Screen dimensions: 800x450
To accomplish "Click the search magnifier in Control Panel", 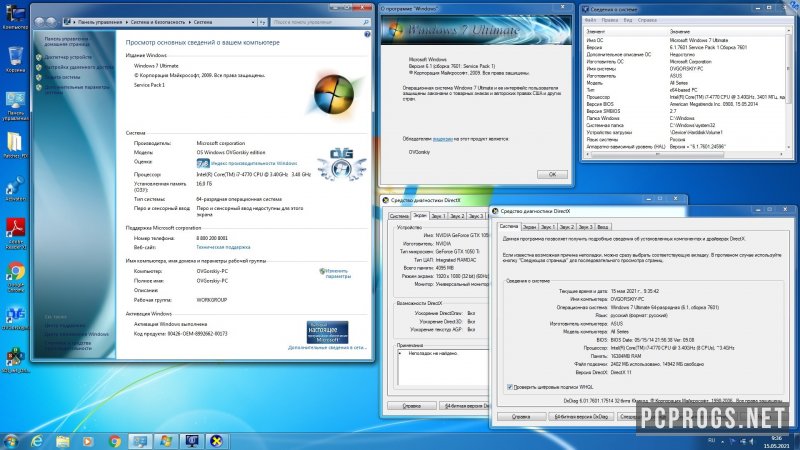I will (x=366, y=22).
